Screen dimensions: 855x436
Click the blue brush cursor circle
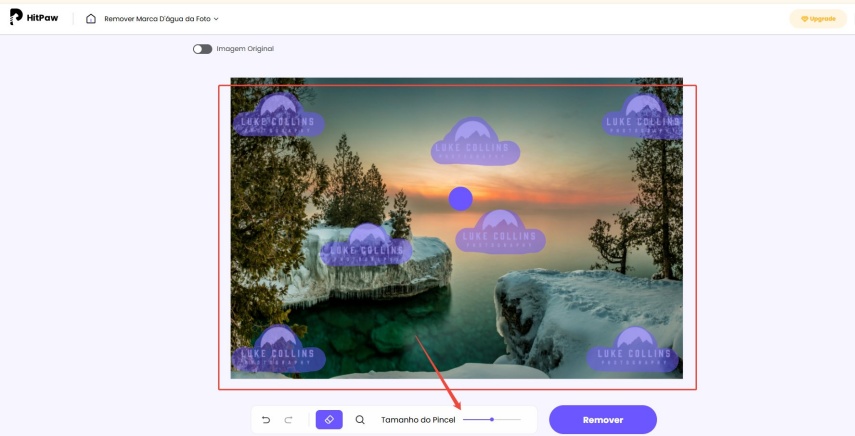460,199
